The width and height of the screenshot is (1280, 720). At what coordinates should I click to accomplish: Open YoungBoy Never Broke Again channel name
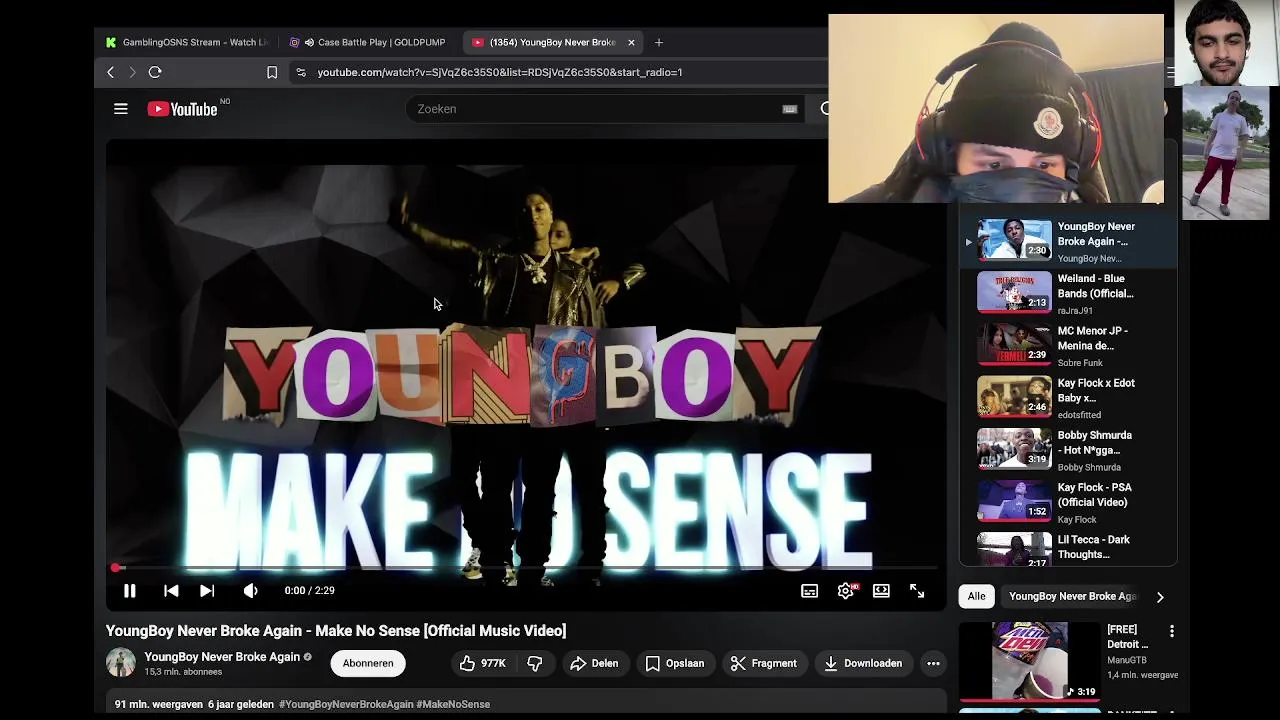coord(222,657)
